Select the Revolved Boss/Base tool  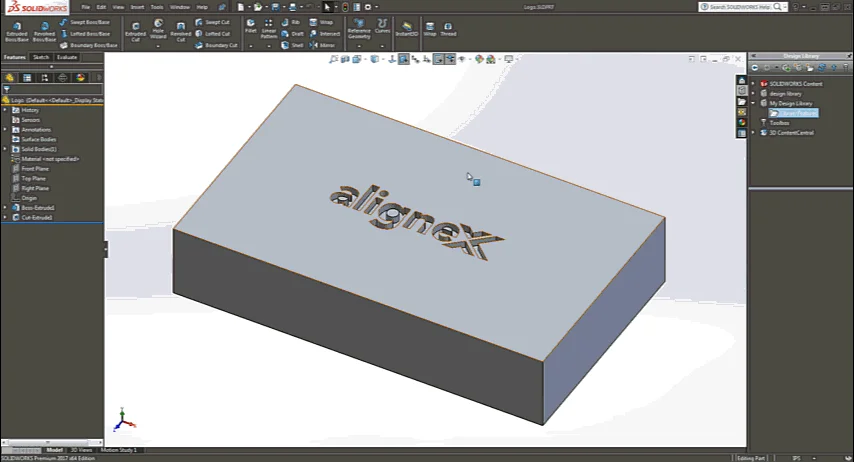pos(44,26)
